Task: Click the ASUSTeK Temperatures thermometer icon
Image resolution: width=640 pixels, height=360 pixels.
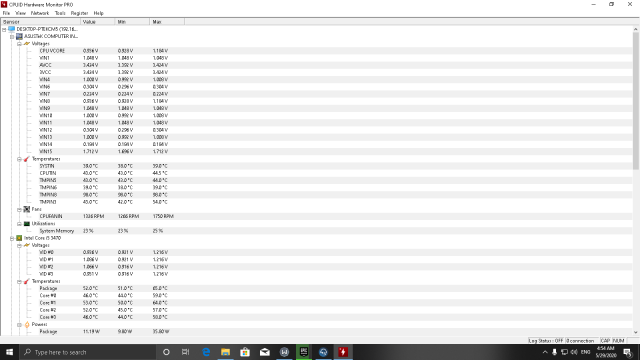Action: click(27, 159)
